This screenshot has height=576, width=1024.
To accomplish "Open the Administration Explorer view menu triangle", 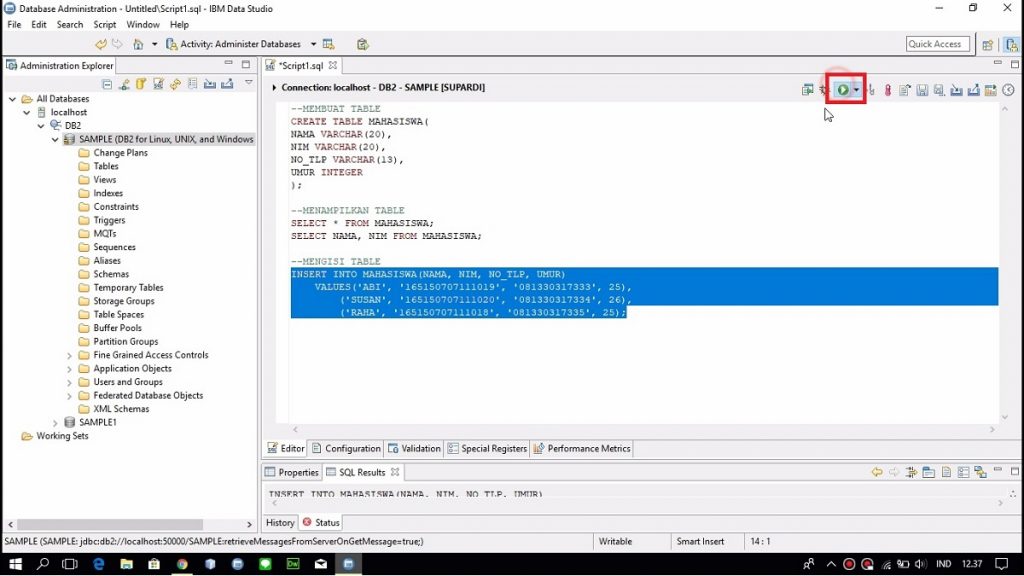I will 249,83.
